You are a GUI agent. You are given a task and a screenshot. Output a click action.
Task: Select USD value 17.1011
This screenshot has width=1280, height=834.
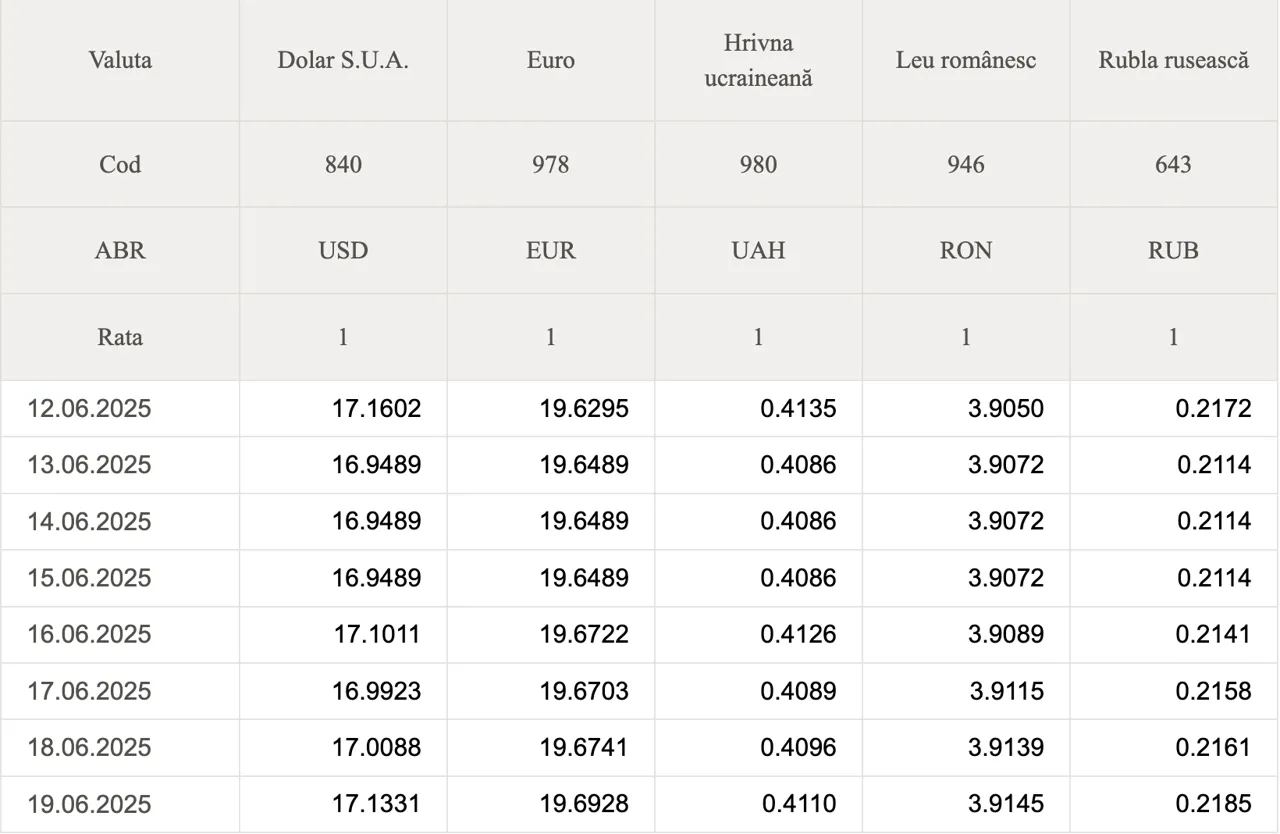tap(377, 634)
